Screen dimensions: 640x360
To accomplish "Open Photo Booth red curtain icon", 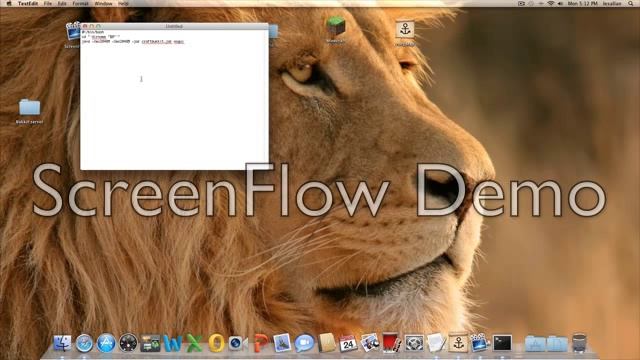I will [392, 343].
